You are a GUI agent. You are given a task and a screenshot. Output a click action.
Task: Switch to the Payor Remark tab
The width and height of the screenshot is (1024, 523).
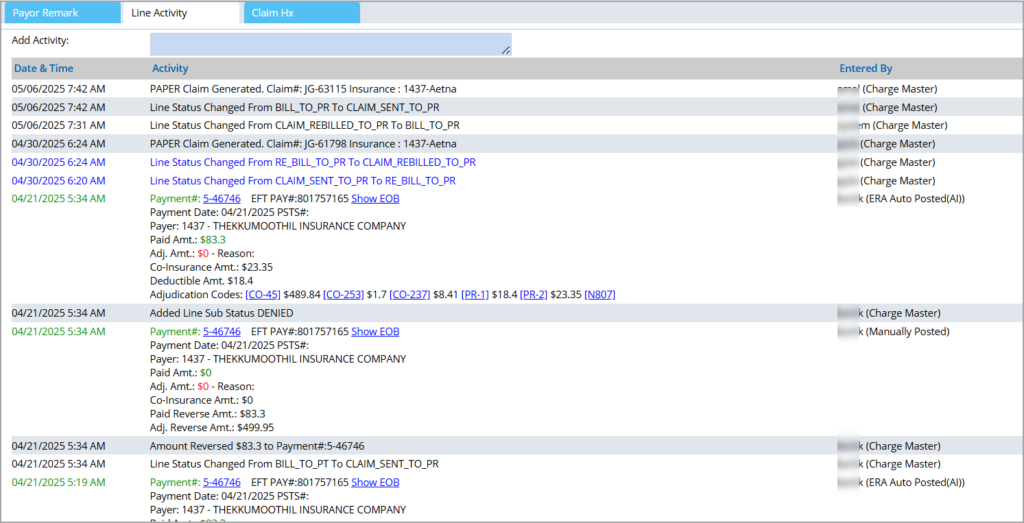point(58,13)
